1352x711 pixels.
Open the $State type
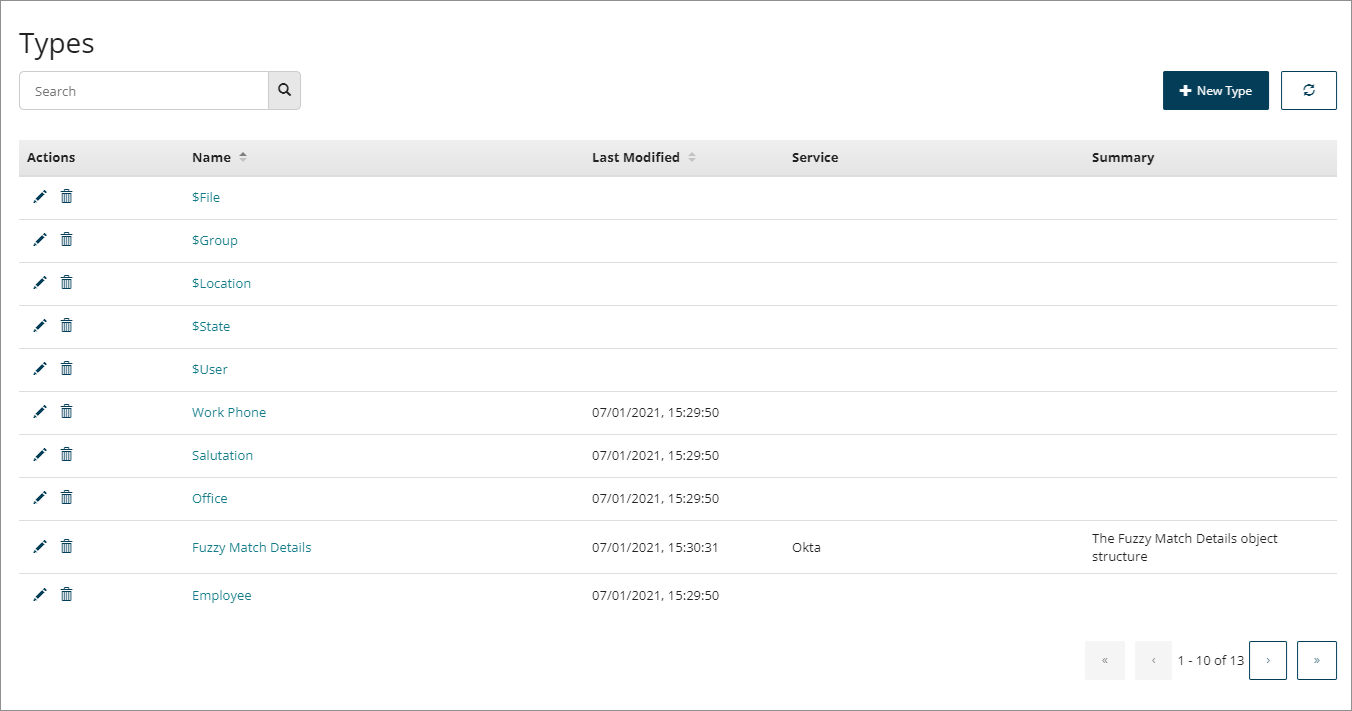[211, 326]
